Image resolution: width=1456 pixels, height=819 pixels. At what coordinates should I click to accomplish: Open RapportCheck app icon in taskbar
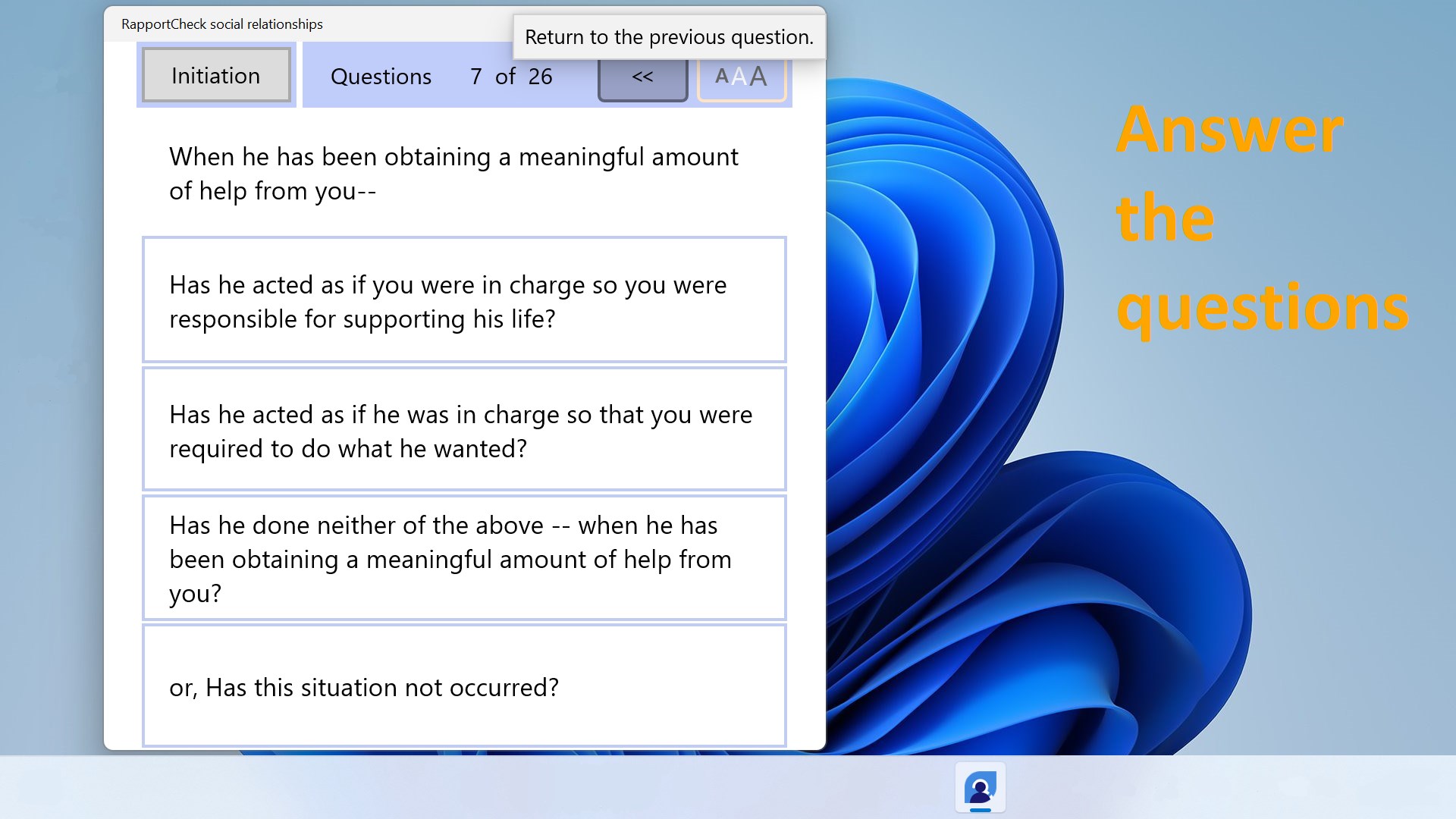[981, 789]
